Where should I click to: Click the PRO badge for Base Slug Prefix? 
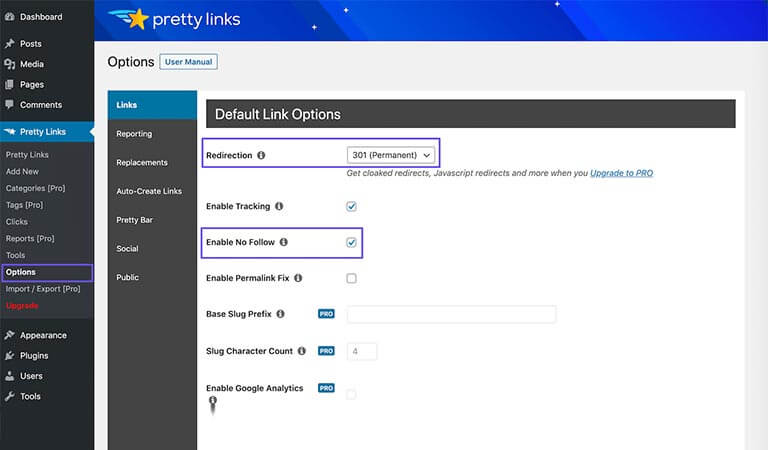326,314
